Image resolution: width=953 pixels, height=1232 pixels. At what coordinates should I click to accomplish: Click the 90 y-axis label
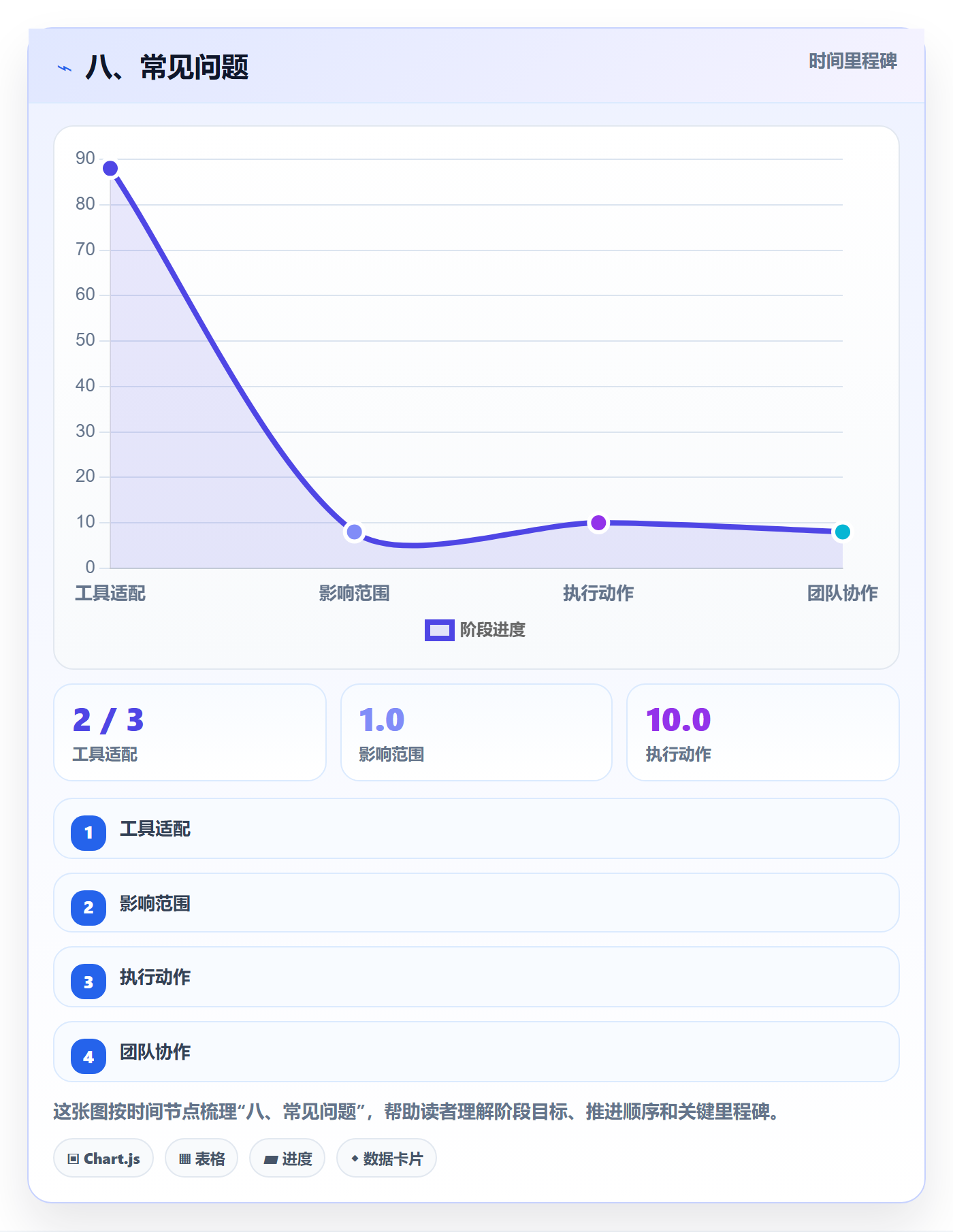pyautogui.click(x=85, y=159)
